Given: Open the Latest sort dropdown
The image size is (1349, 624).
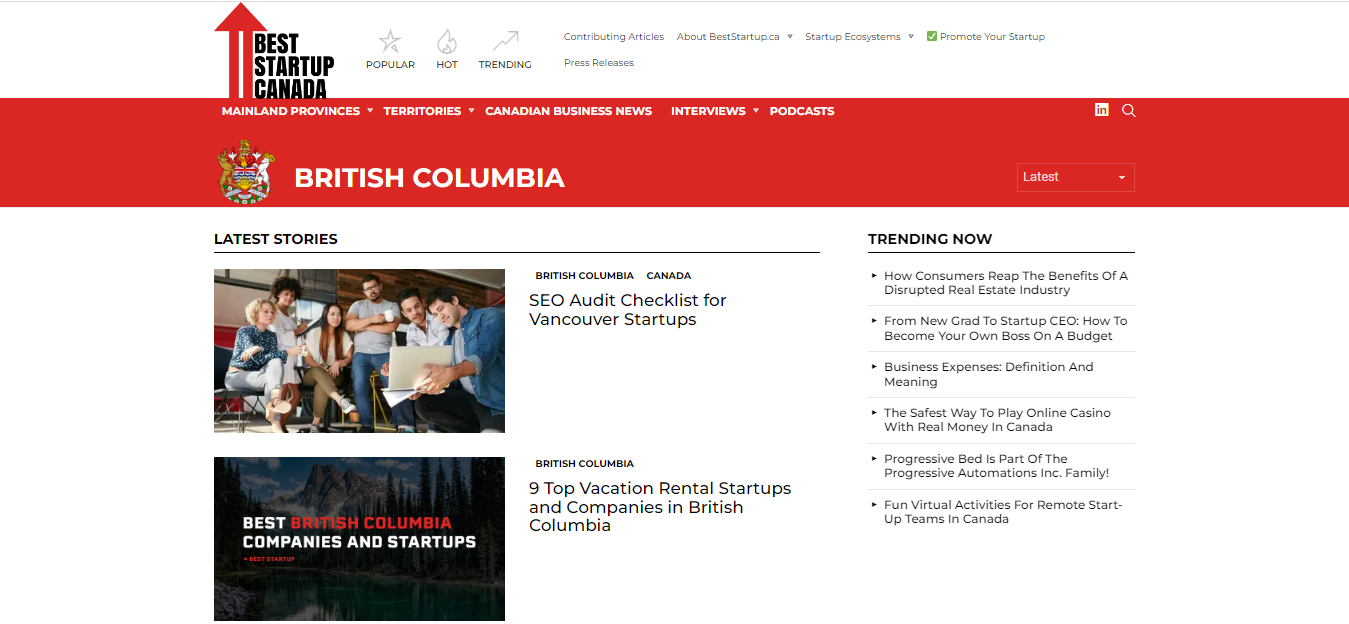Looking at the screenshot, I should point(1075,177).
